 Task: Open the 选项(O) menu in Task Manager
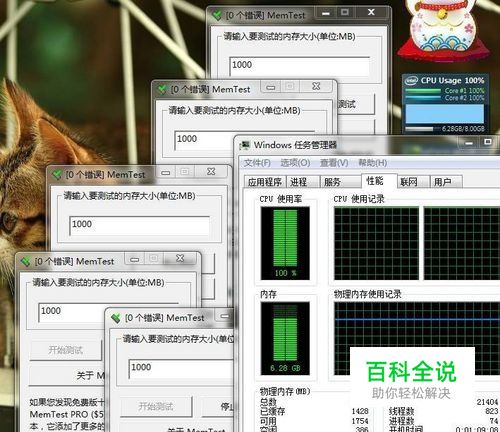click(x=295, y=163)
